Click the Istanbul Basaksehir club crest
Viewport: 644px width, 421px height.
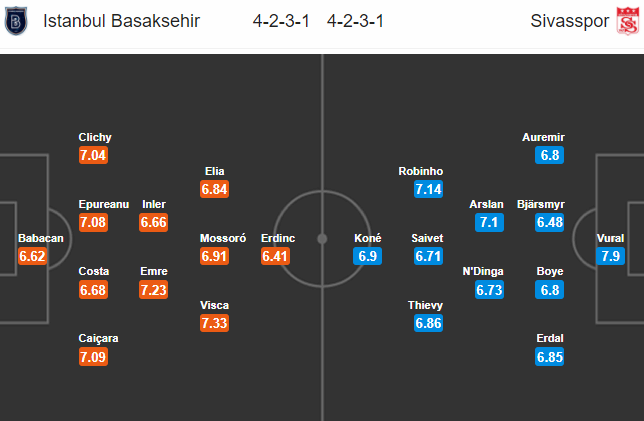pyautogui.click(x=16, y=21)
